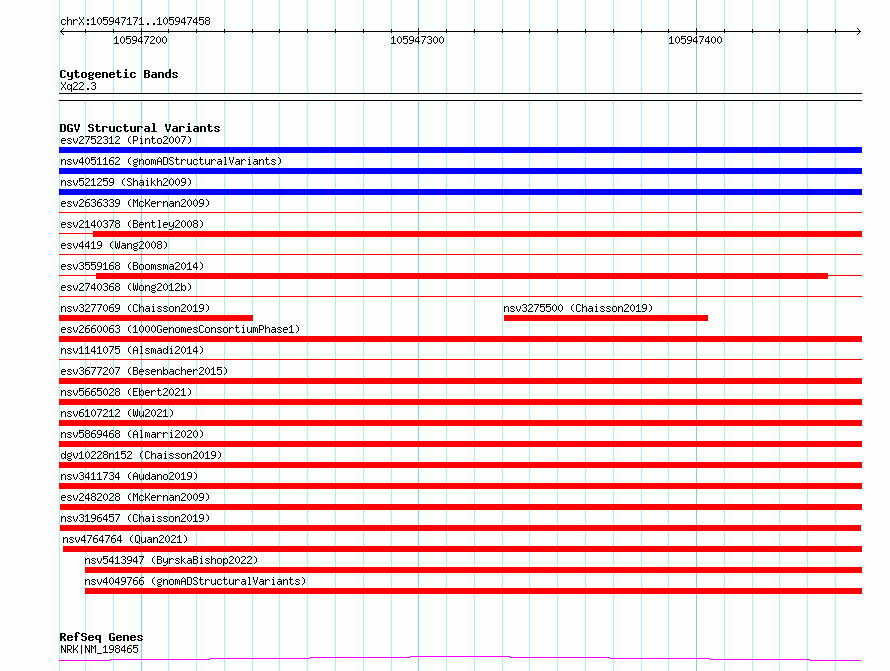
Task: Click the Cytogenetic Bands track heading
Action: 119,74
